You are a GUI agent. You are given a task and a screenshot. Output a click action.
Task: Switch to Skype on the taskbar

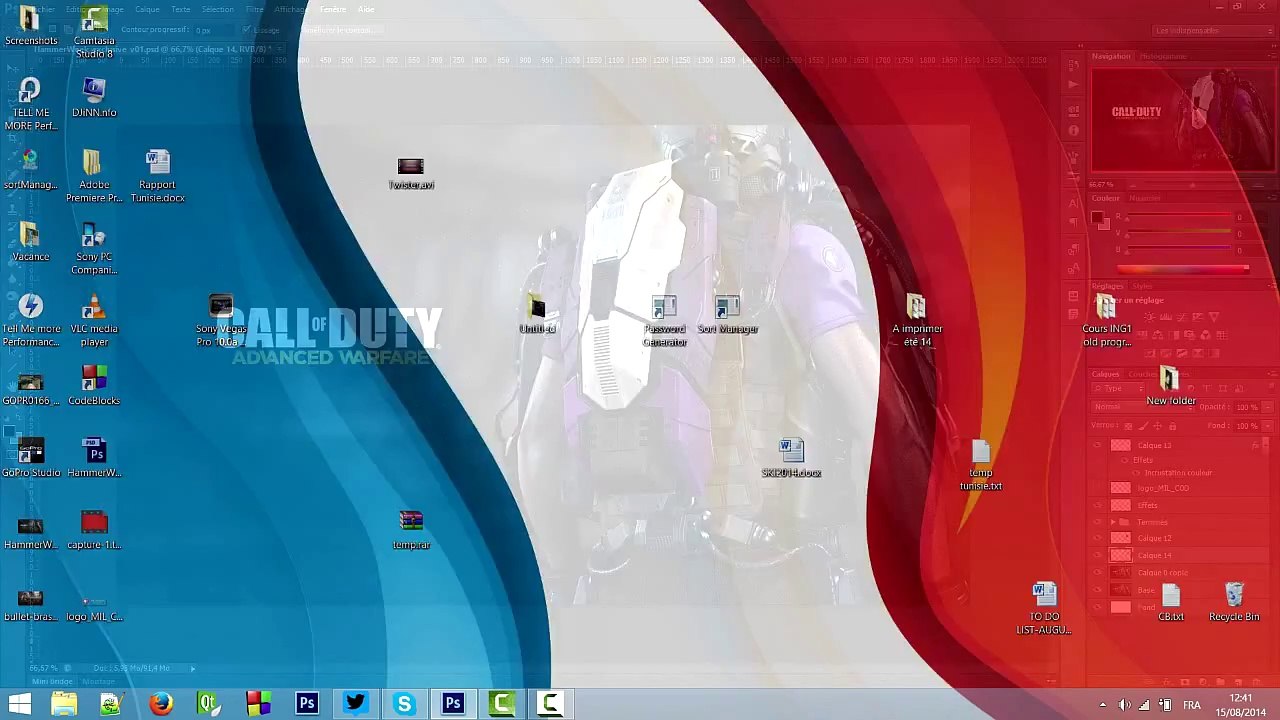click(404, 704)
